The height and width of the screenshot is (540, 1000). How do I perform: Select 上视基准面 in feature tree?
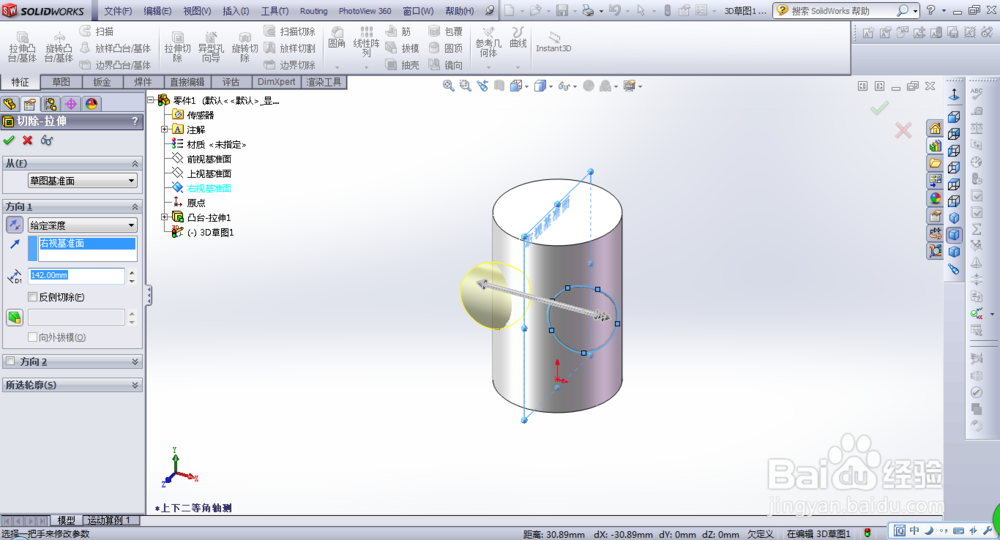point(209,173)
